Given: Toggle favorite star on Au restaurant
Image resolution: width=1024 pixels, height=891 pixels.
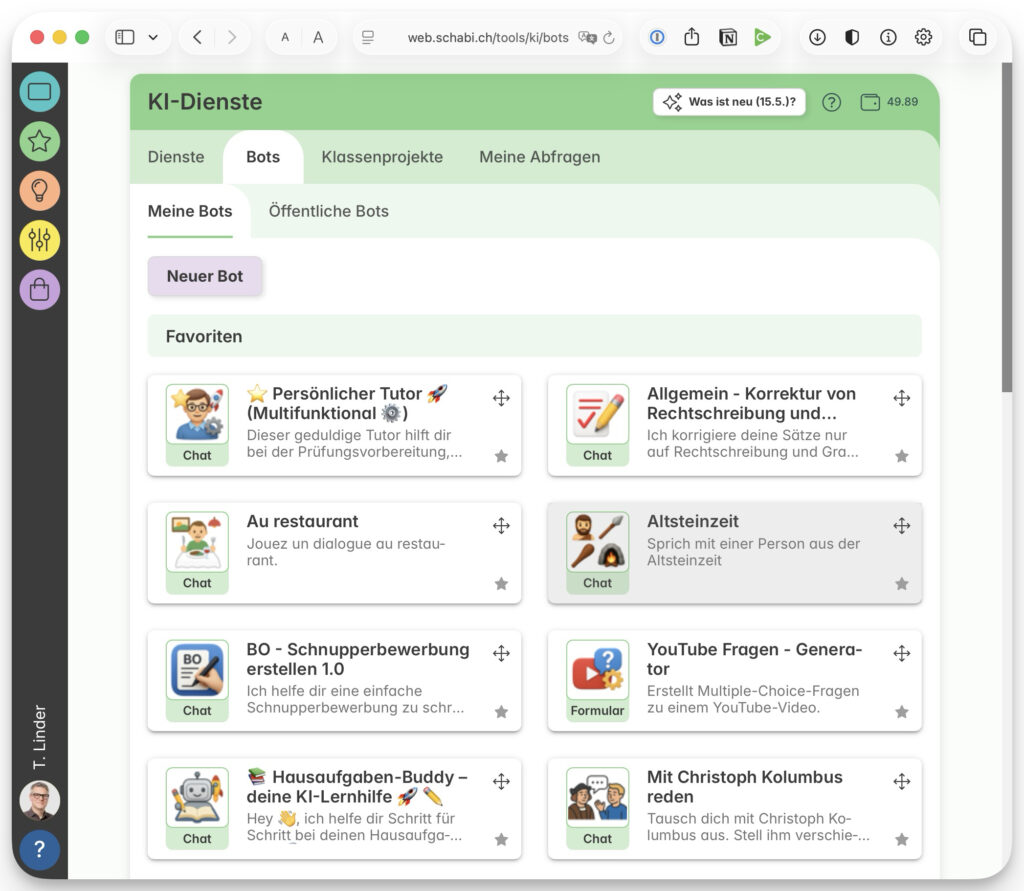Looking at the screenshot, I should click(501, 583).
